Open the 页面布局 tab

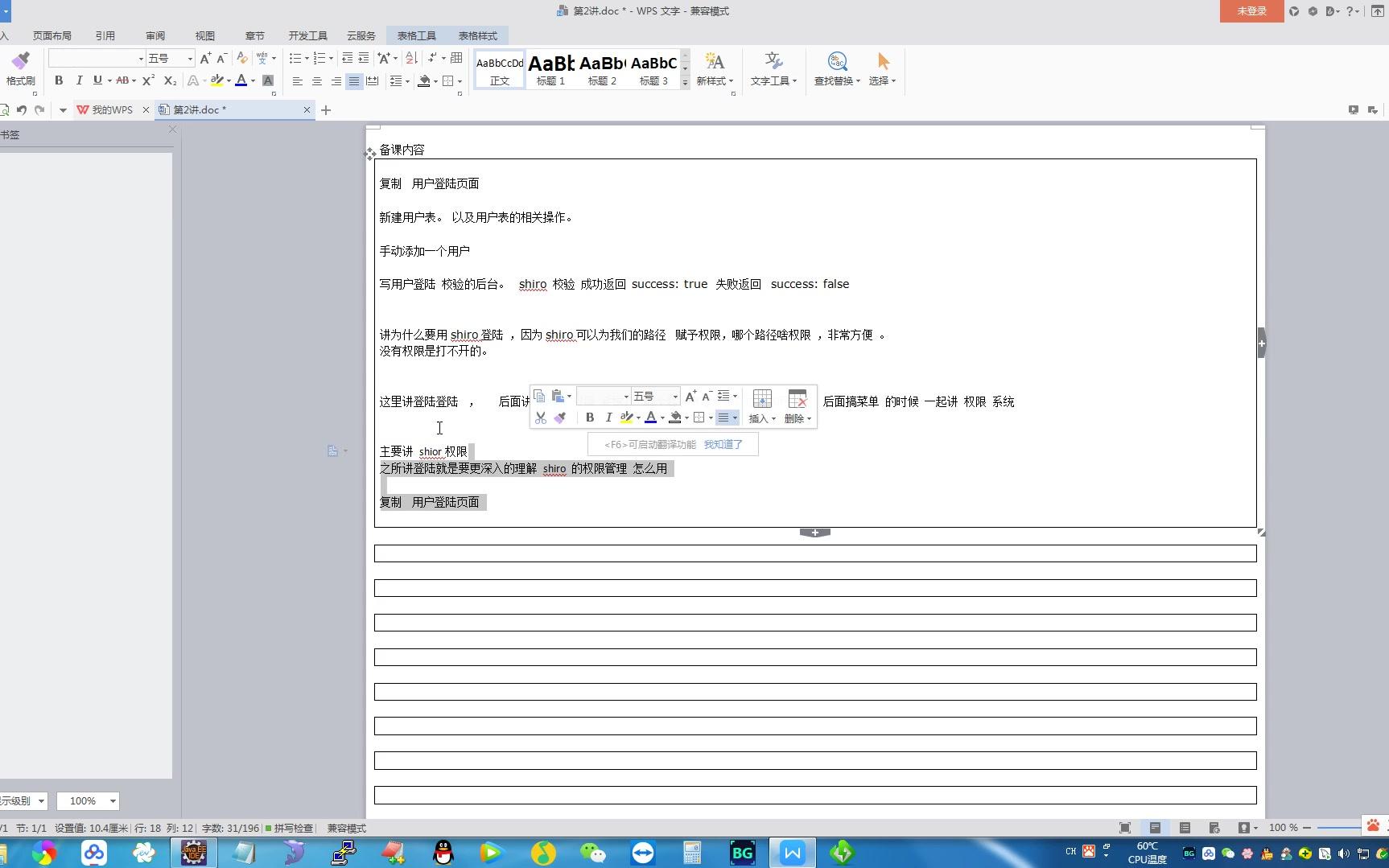pyautogui.click(x=52, y=35)
